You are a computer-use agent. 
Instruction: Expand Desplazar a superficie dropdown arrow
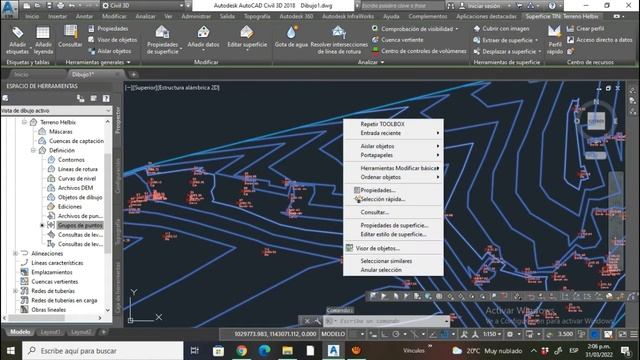[x=540, y=51]
